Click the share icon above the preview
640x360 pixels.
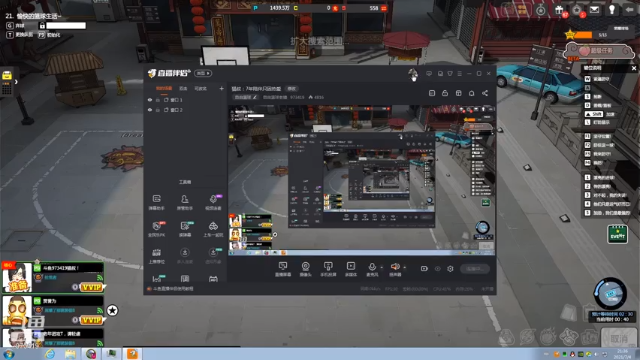(485, 93)
